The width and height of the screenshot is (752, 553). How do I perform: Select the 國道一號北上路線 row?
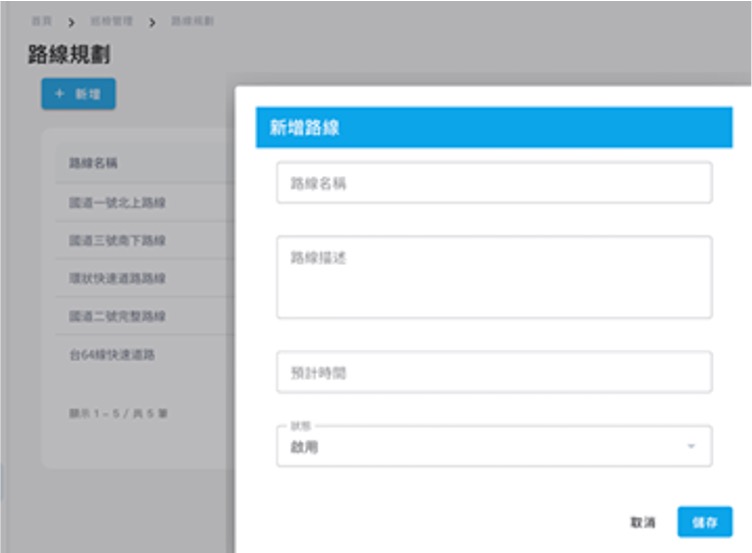[117, 203]
